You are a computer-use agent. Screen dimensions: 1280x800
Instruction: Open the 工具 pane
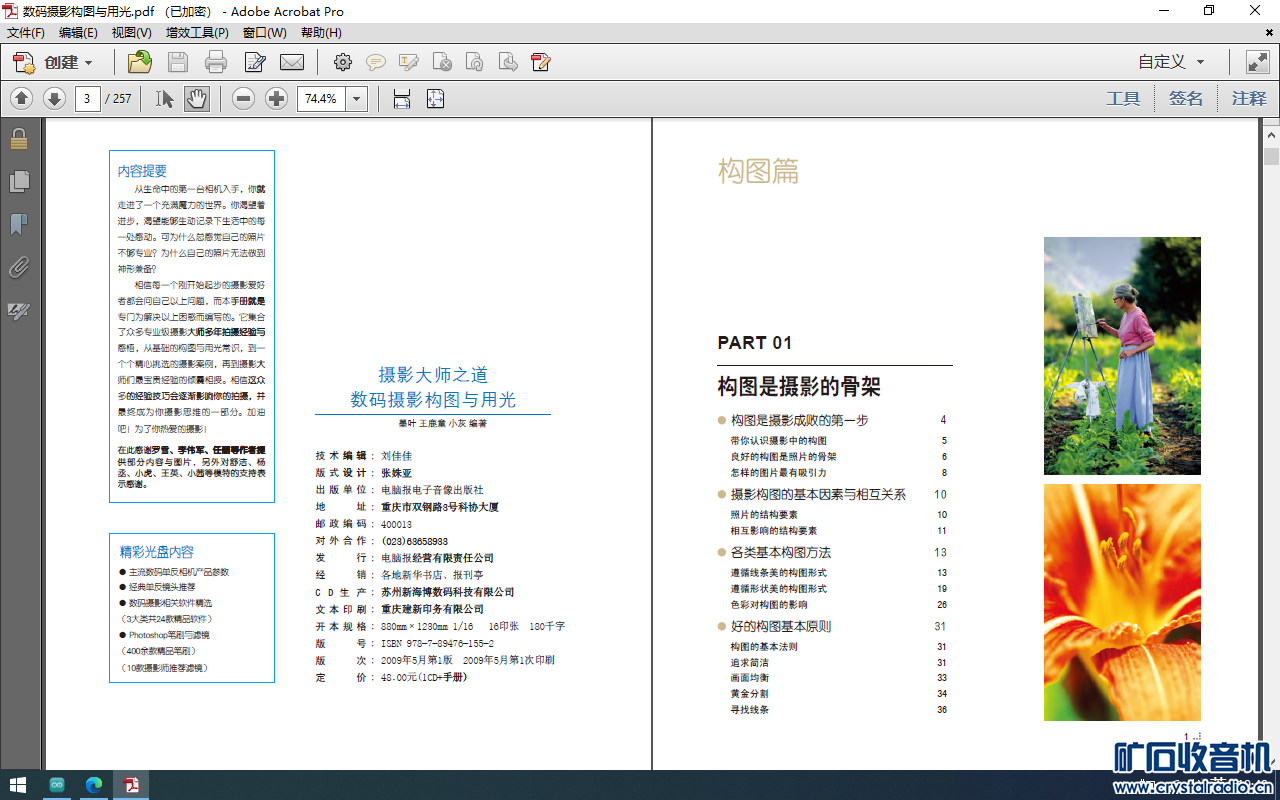(x=1123, y=98)
